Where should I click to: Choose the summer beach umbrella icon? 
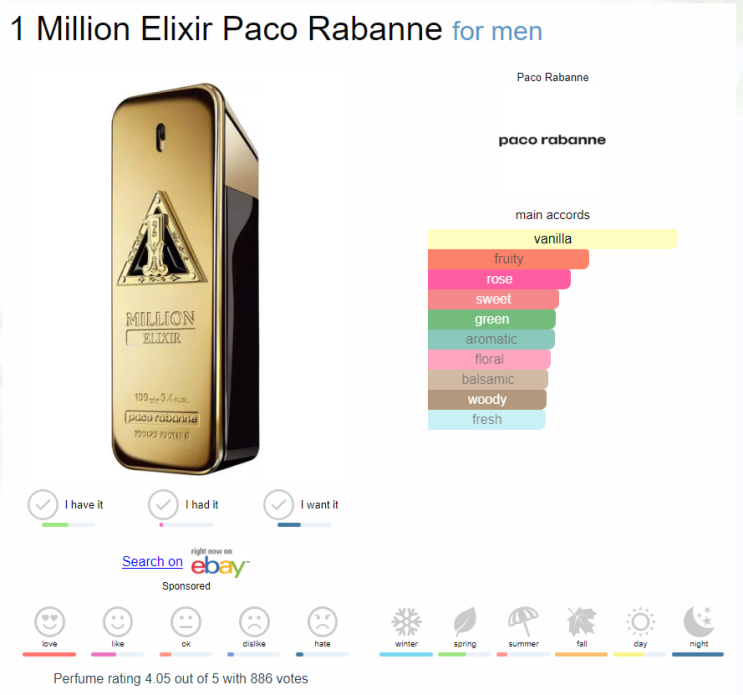pyautogui.click(x=523, y=622)
